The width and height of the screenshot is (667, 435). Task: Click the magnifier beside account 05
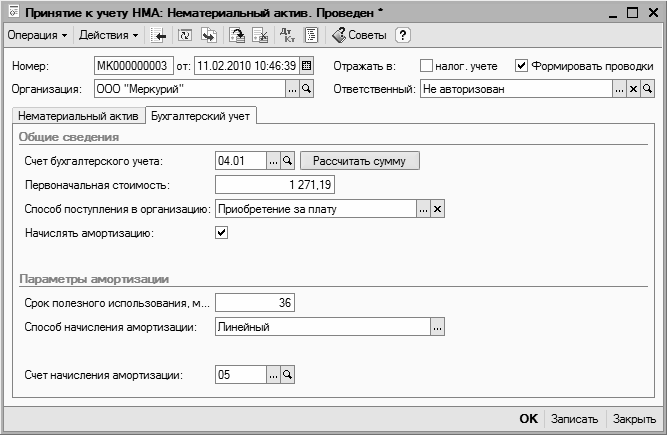tap(288, 374)
